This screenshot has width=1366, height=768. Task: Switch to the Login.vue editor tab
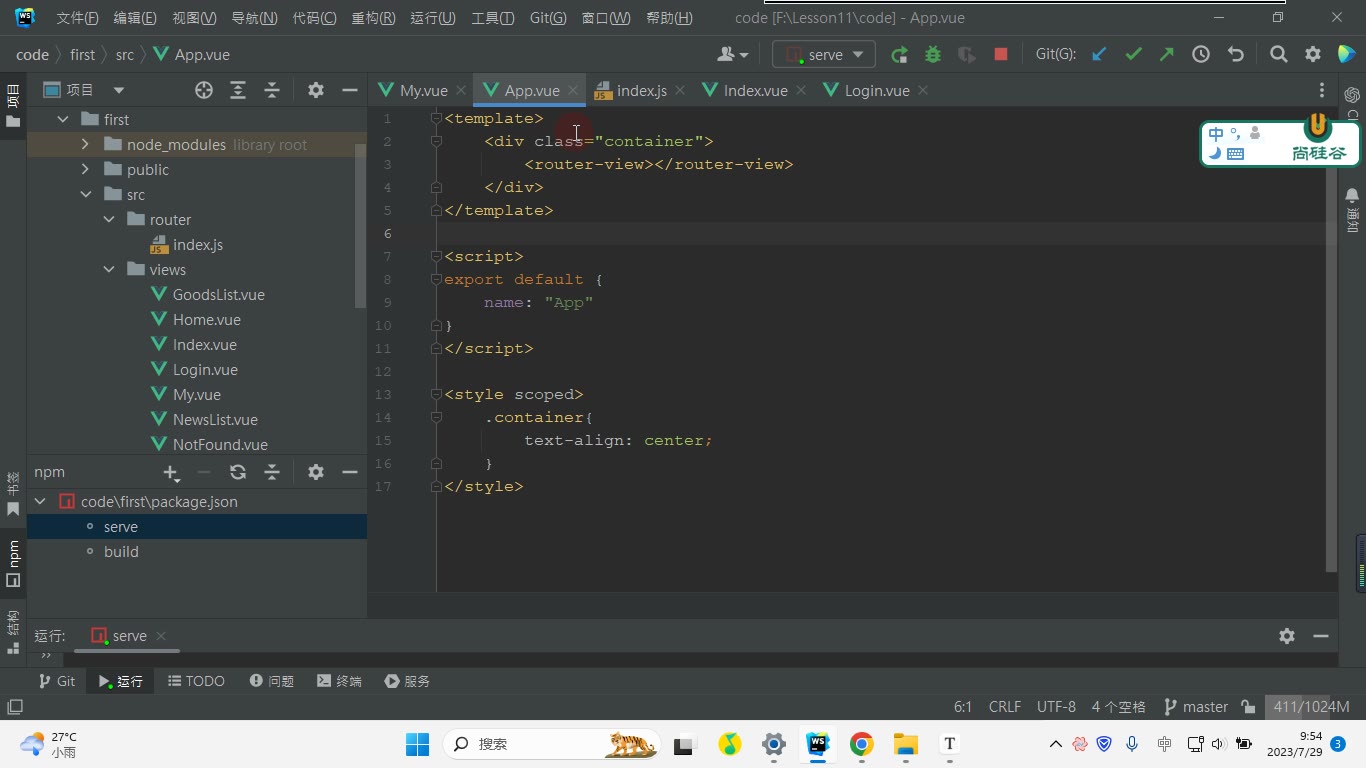point(877,90)
